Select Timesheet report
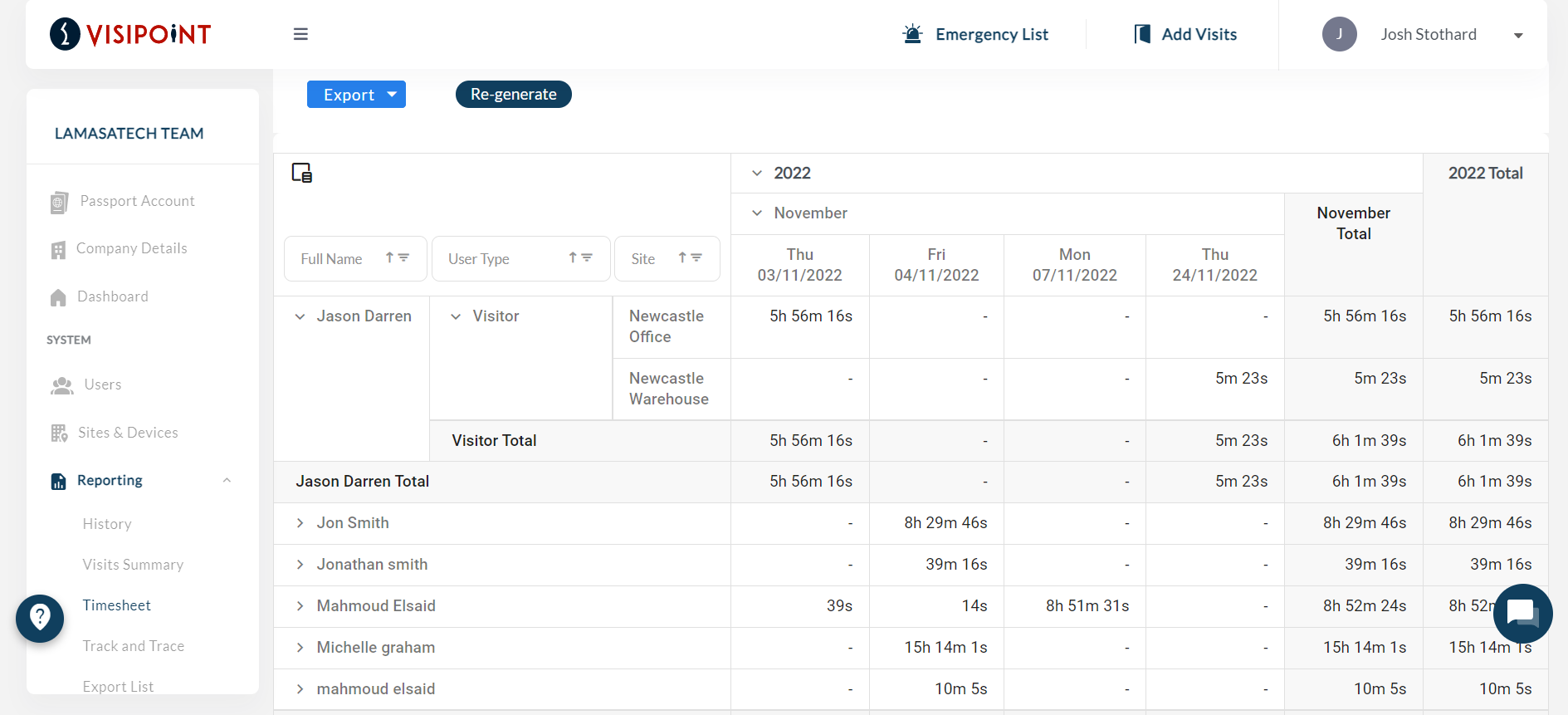 click(116, 605)
